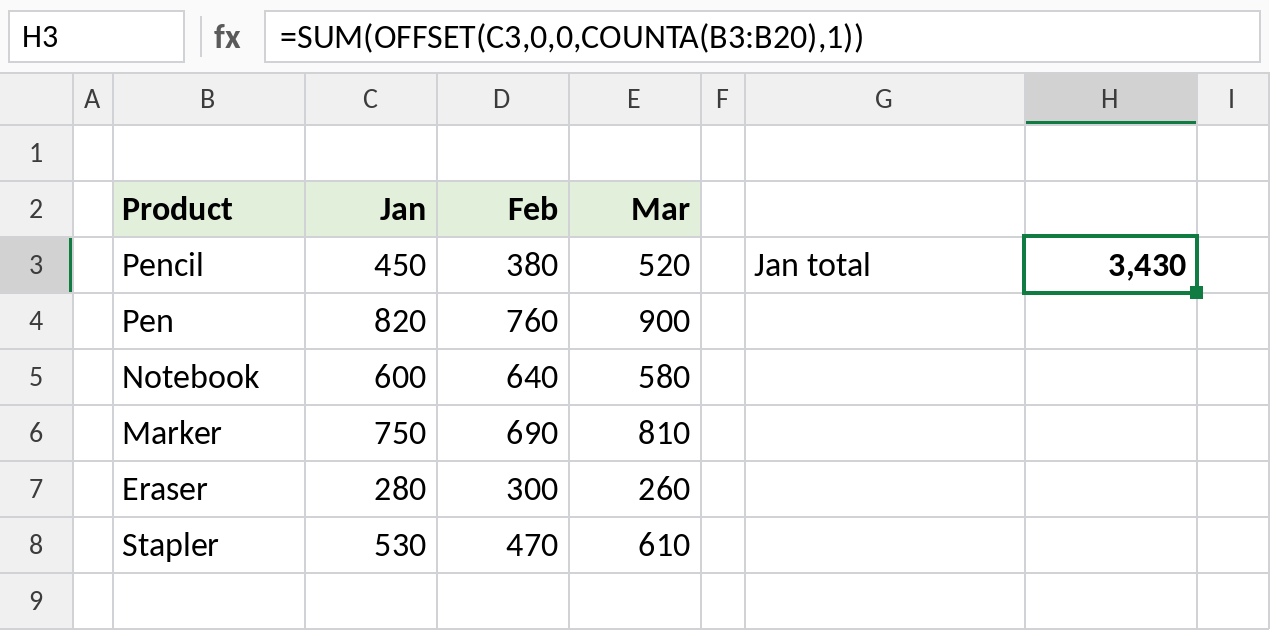Click the Jan value 280 for Eraser

pos(371,489)
